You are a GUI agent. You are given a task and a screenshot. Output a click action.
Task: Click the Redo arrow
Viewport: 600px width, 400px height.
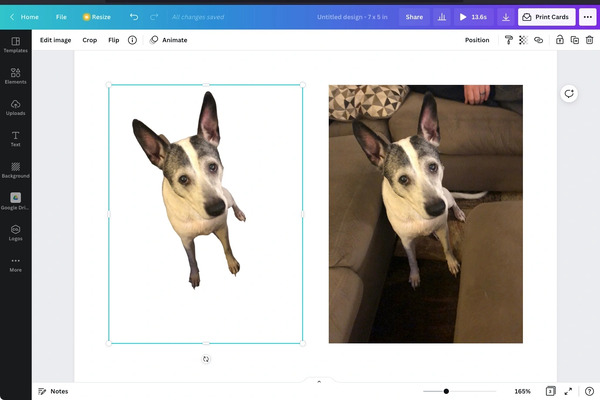[154, 17]
